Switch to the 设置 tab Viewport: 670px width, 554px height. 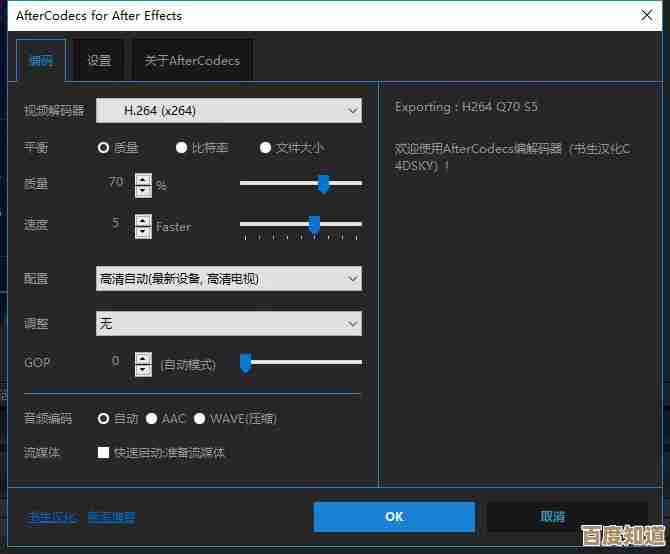(x=99, y=61)
